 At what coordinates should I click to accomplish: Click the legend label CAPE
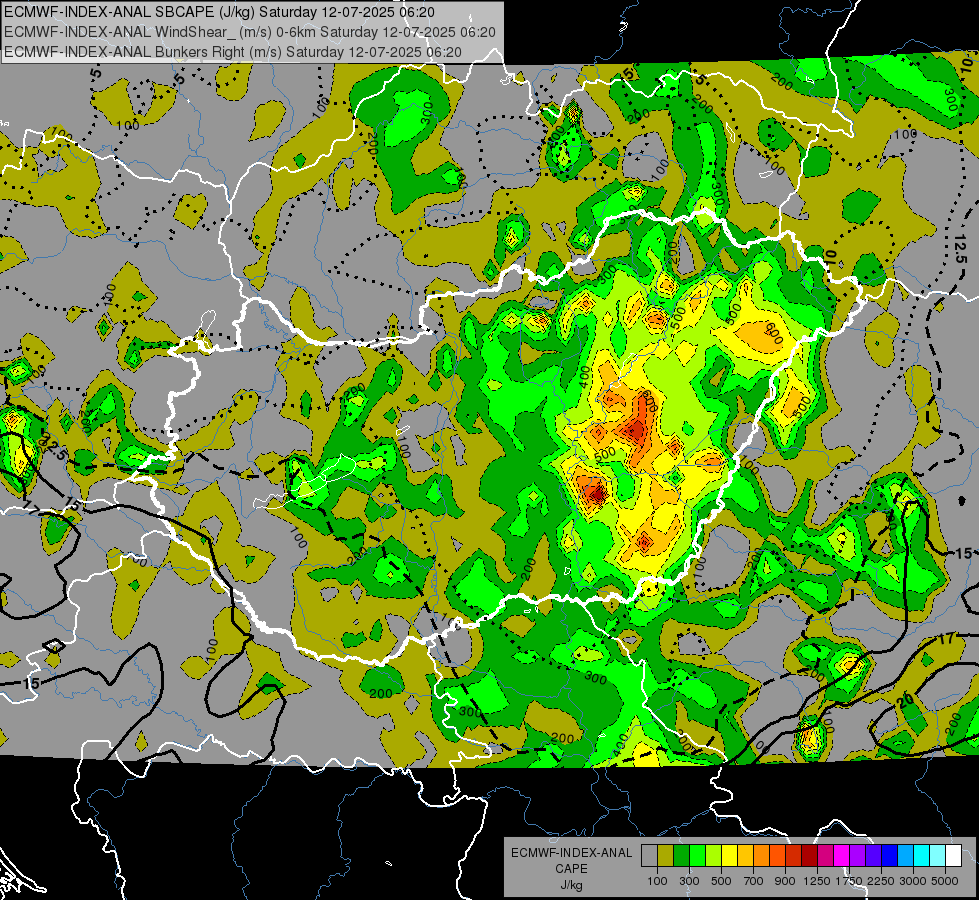(571, 869)
